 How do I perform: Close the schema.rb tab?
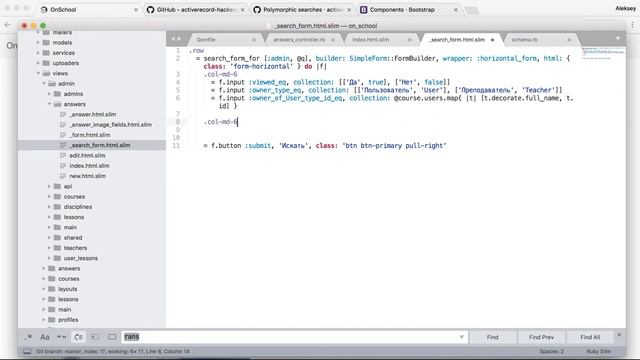(569, 40)
